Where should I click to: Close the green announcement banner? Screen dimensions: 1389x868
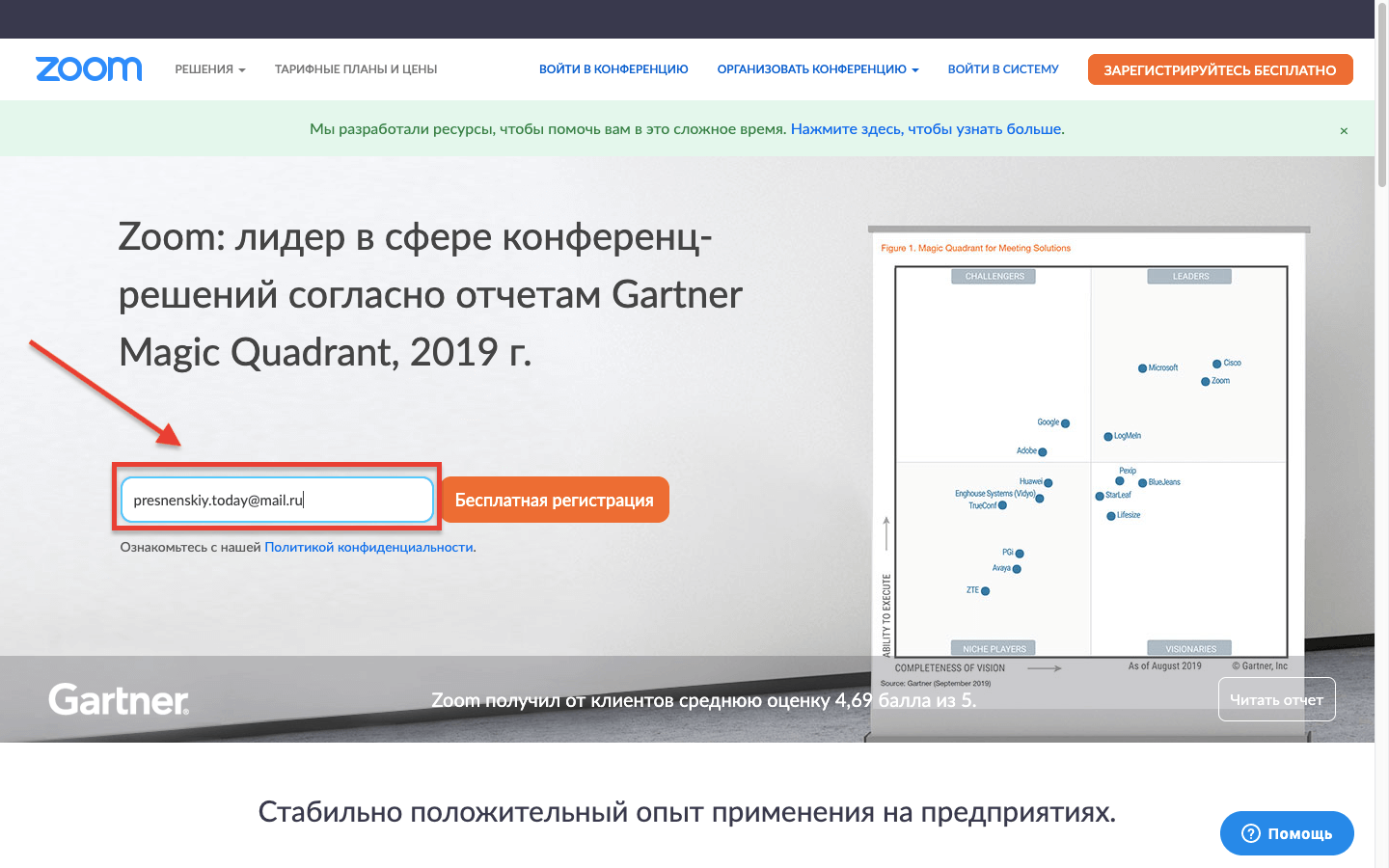point(1344,130)
